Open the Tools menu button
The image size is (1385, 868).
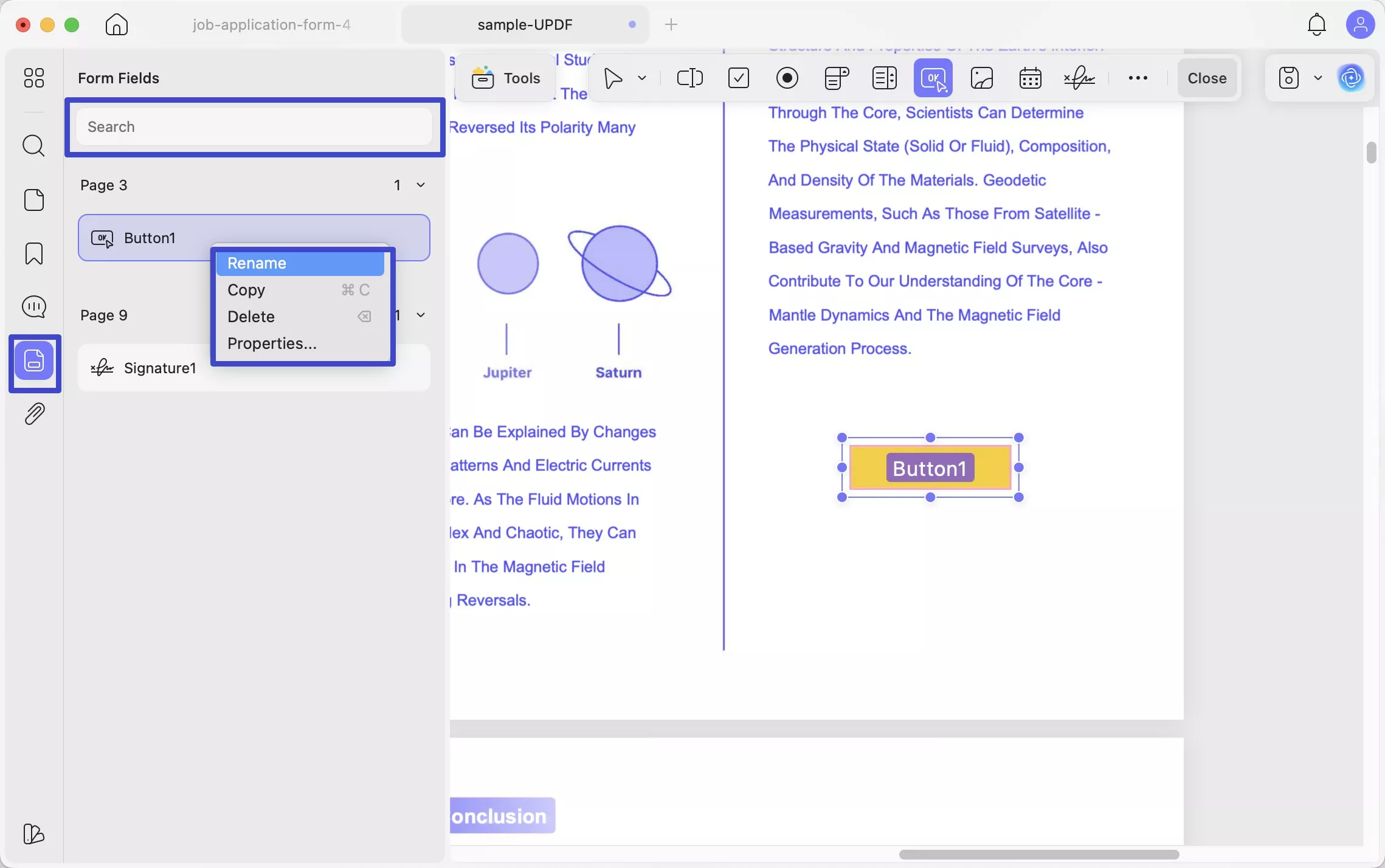point(506,78)
